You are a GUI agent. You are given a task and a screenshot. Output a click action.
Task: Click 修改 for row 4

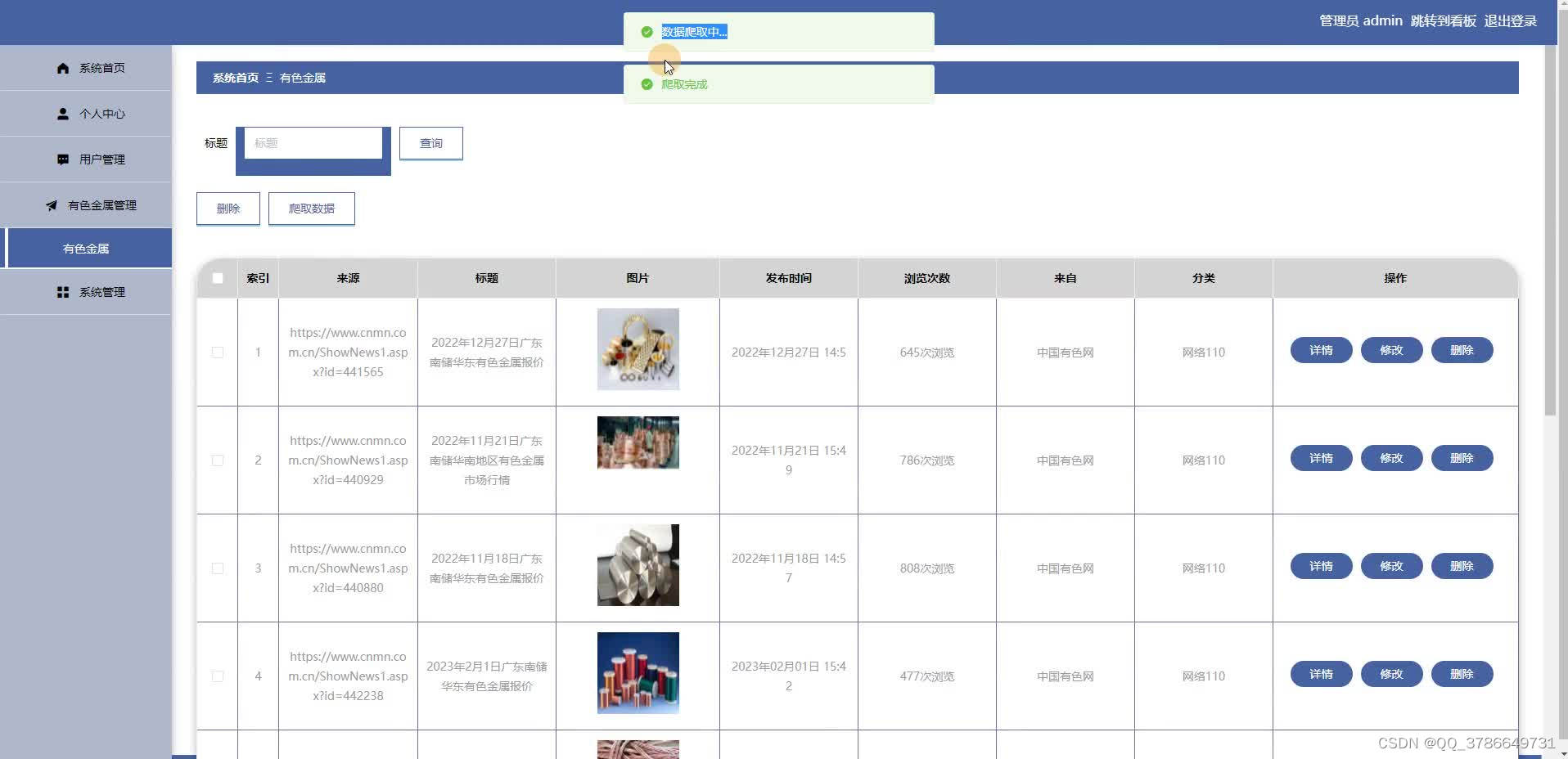coord(1391,674)
